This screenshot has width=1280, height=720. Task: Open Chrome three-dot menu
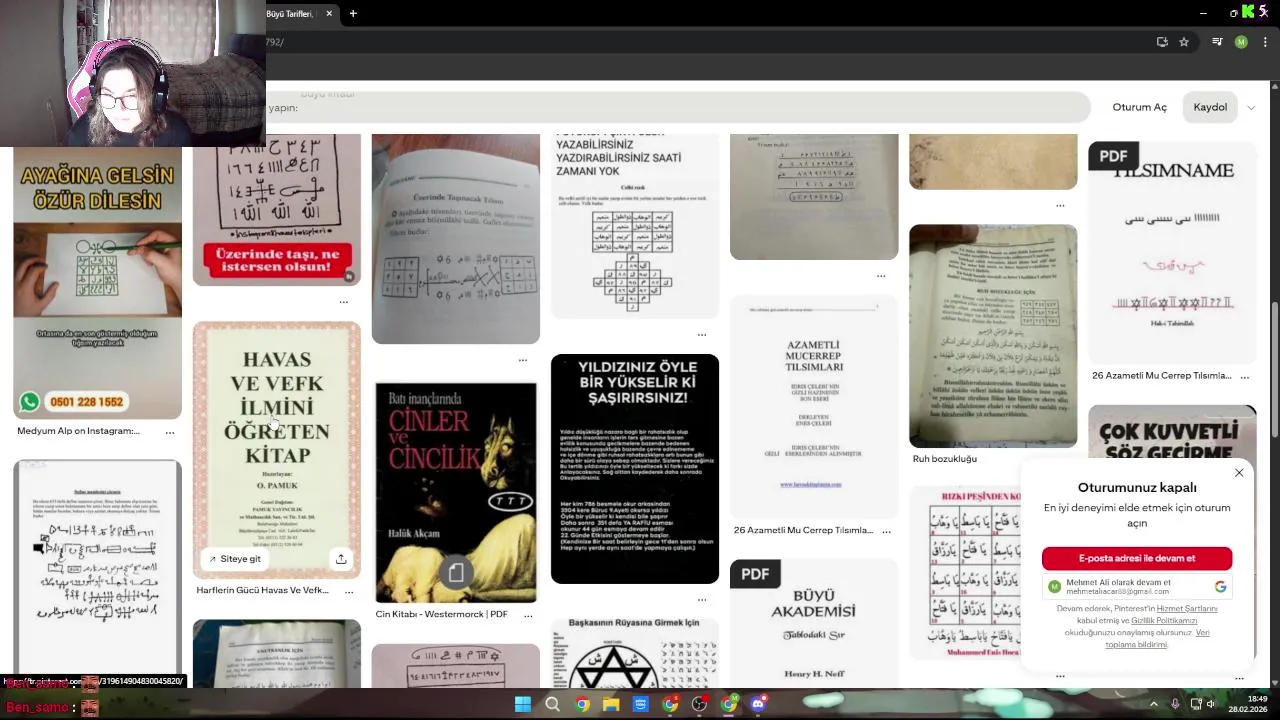point(1263,42)
